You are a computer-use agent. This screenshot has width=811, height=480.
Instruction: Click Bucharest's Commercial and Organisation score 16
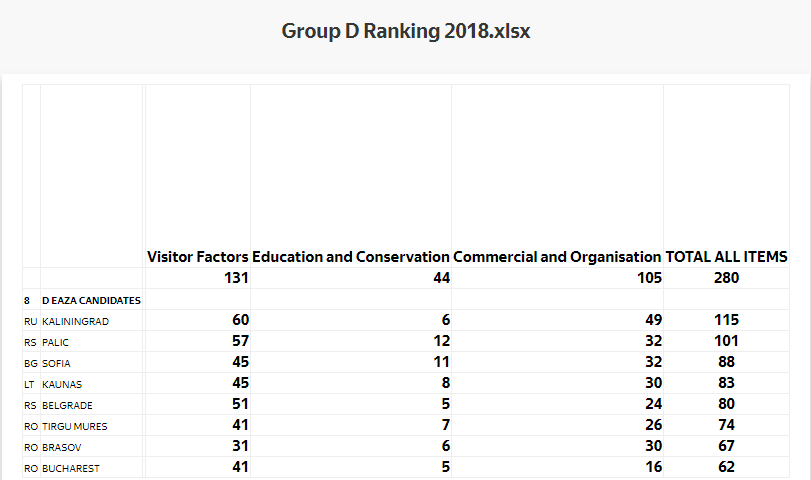(x=652, y=467)
